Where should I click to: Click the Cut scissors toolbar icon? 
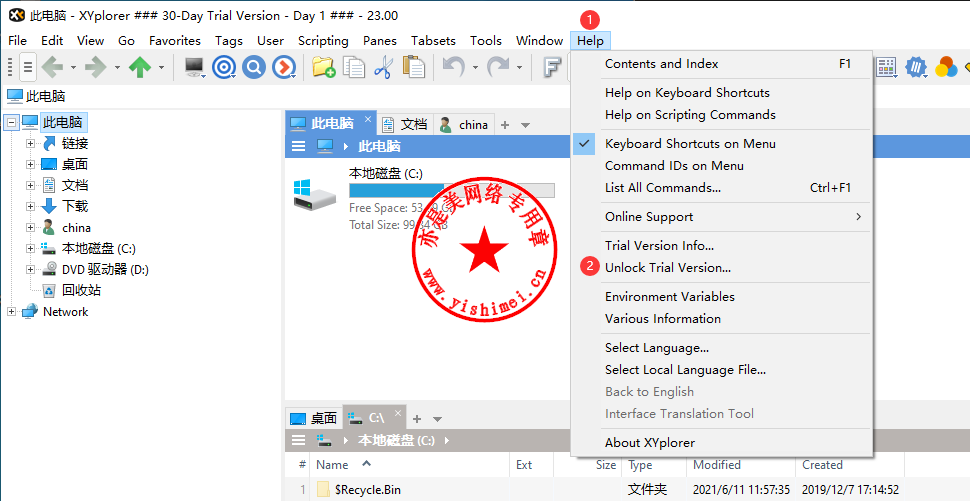pos(384,67)
